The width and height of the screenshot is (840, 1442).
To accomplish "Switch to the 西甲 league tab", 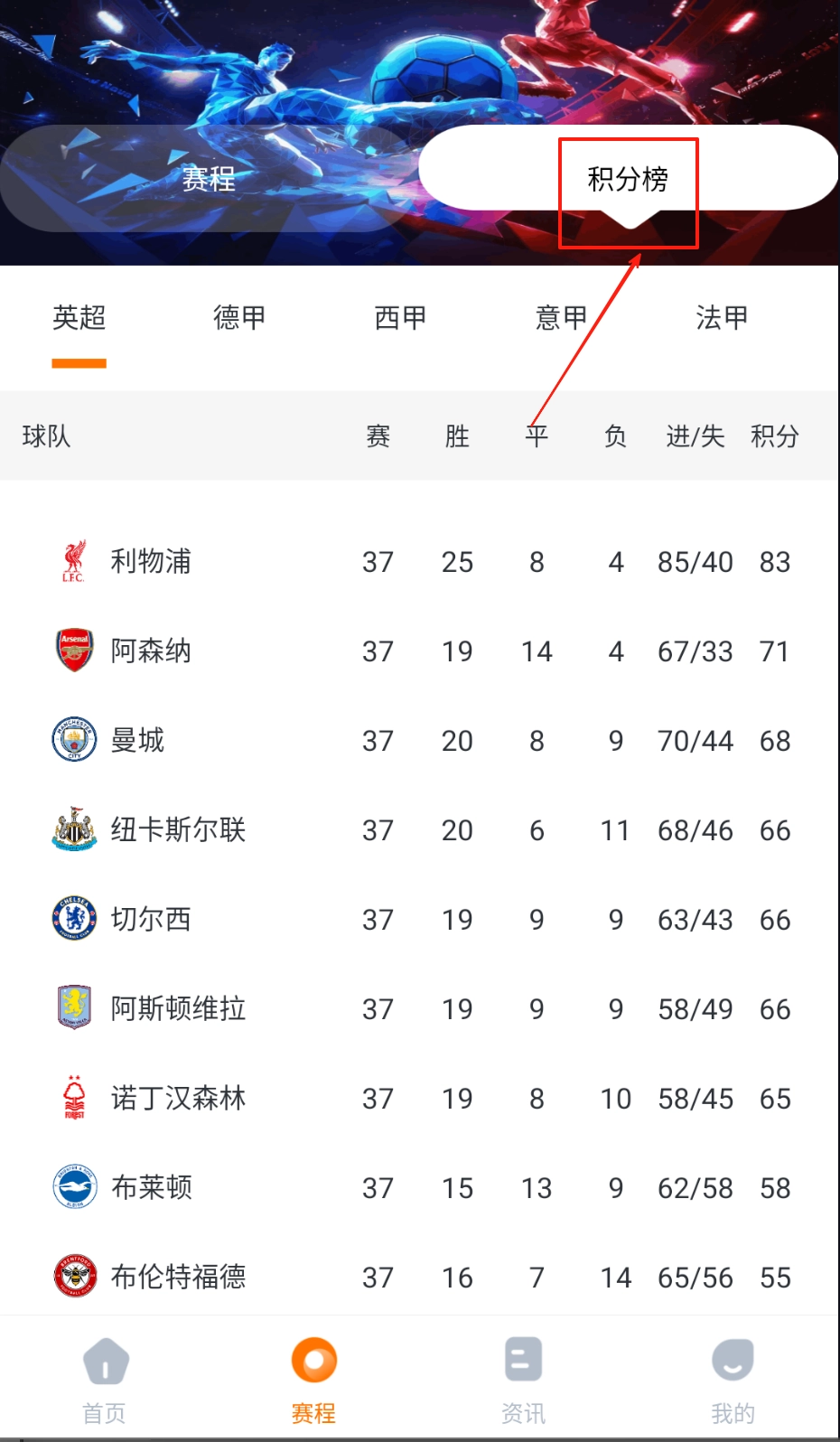I will point(400,318).
